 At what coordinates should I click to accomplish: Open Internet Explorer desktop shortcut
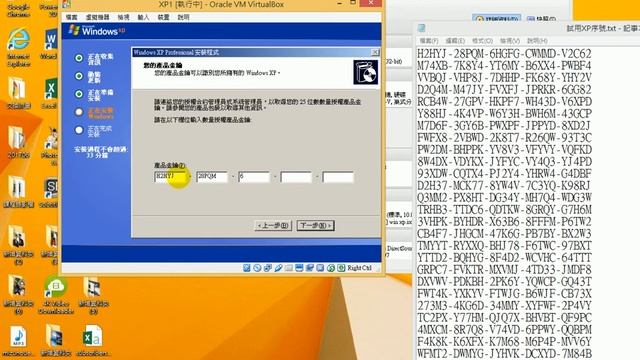[x=18, y=47]
